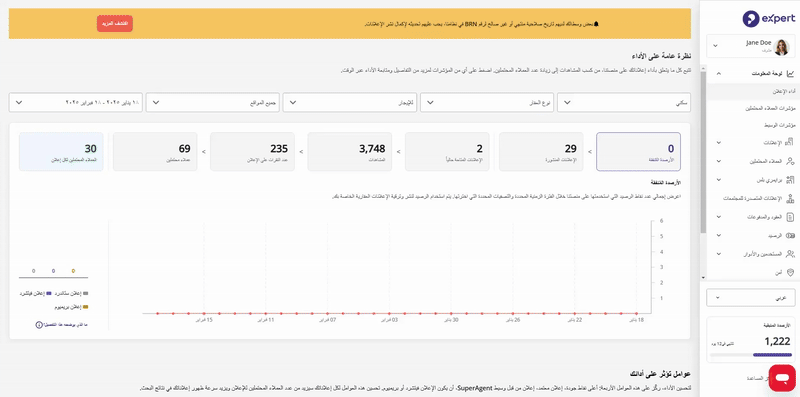Viewport: 800px width, 397px height.
Task: Expand the Contracts and Payments section
Action: 718,217
